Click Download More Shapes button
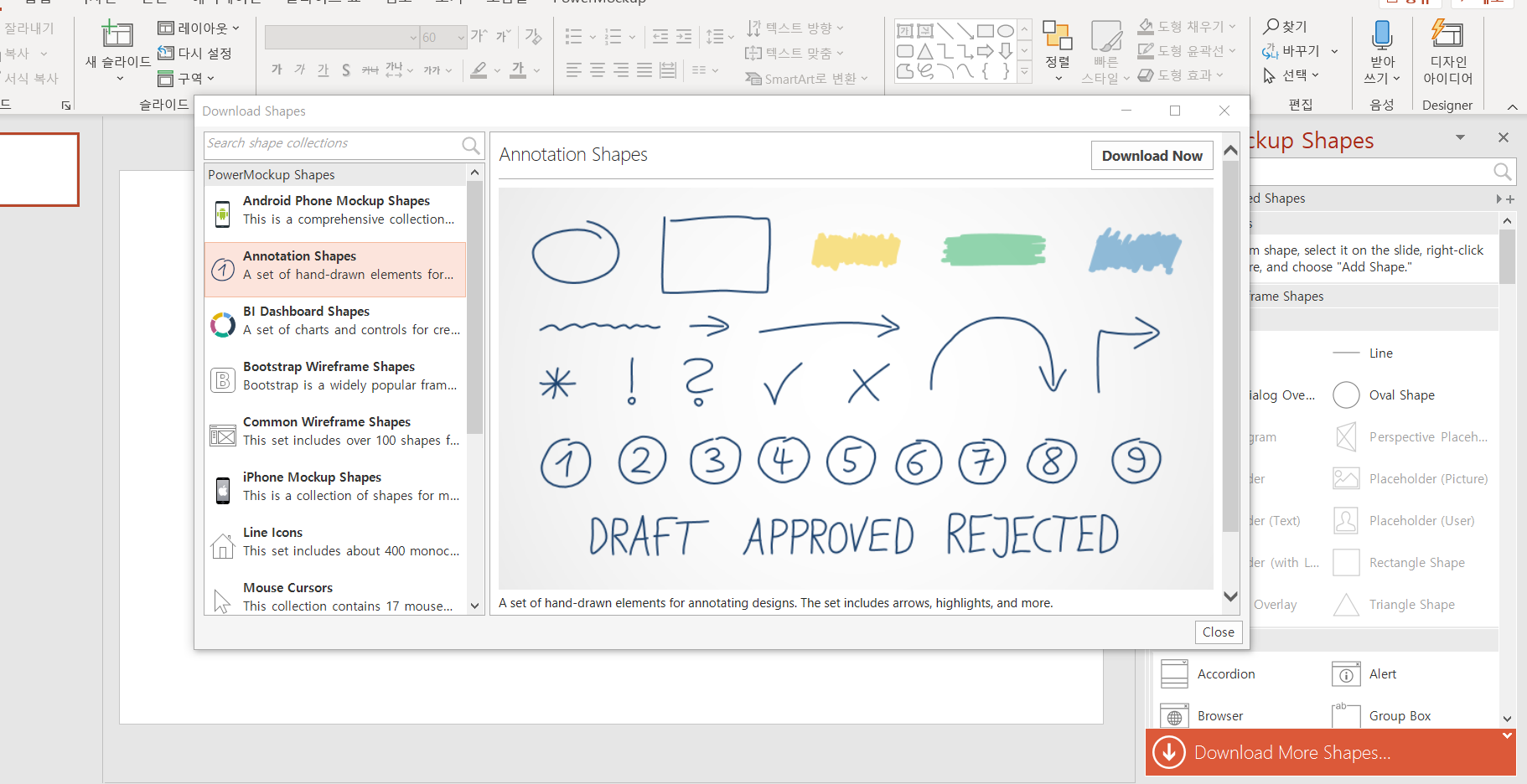Screen dimensions: 1527x784 pyautogui.click(x=1330, y=752)
